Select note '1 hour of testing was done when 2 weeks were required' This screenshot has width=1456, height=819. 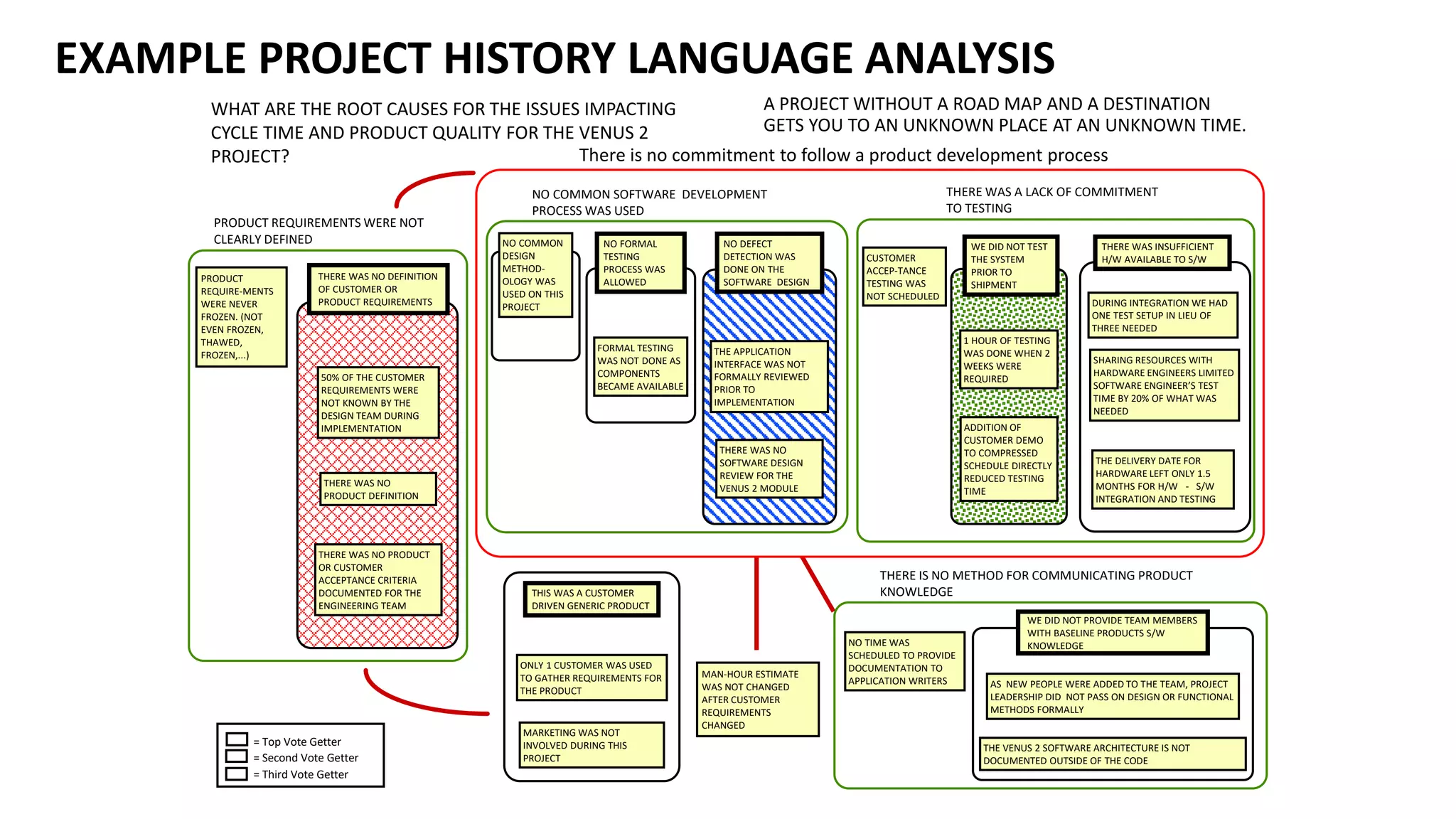(1009, 360)
